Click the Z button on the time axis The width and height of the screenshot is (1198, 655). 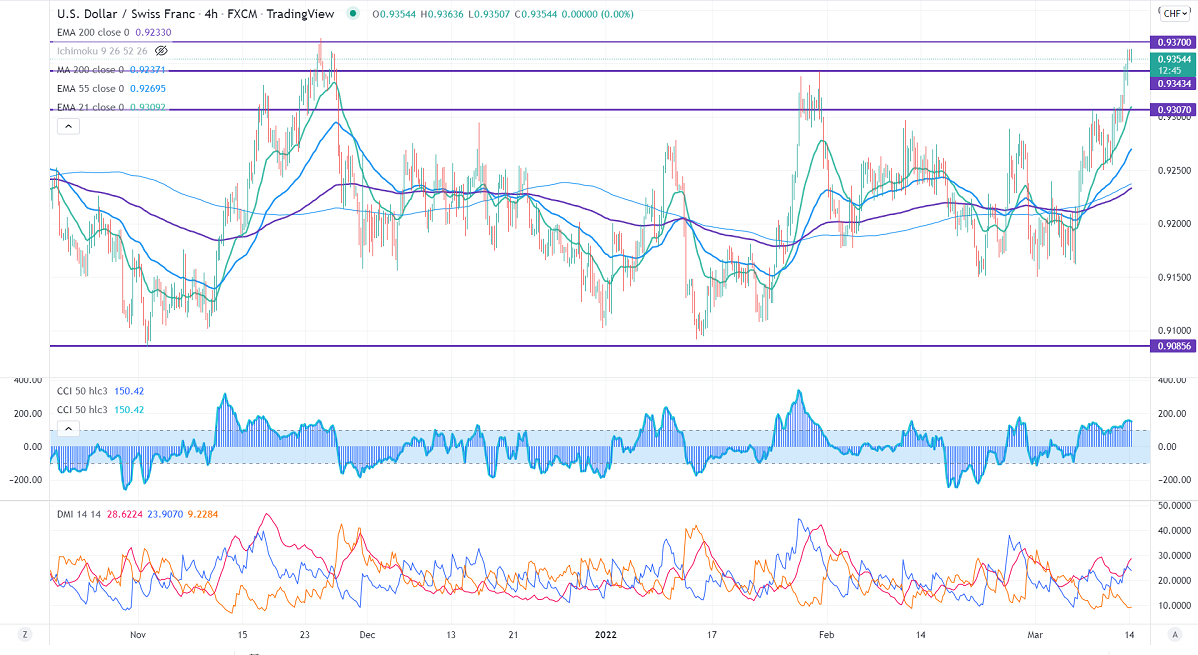(x=23, y=634)
